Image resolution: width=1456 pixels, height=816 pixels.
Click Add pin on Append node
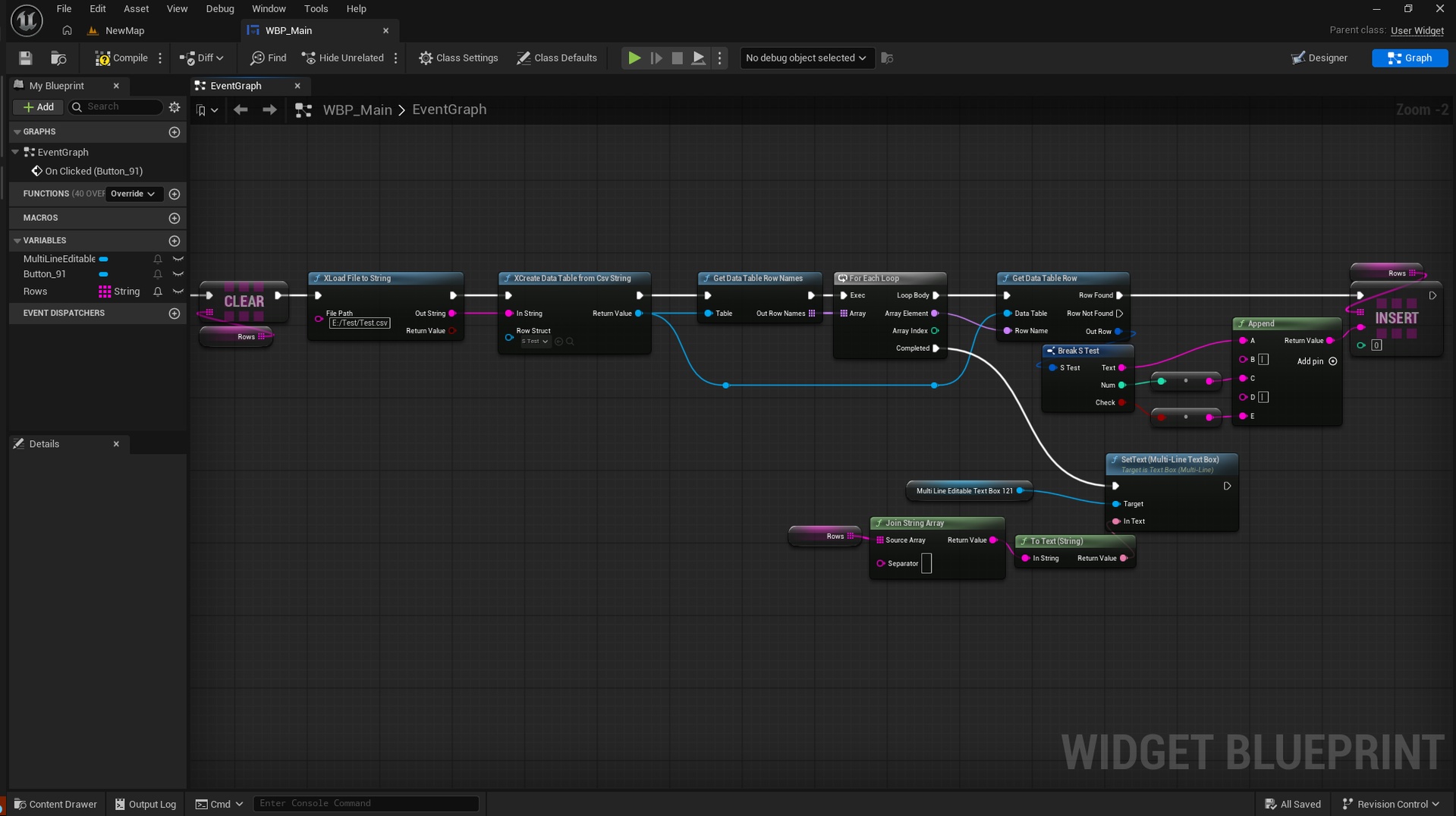(x=1316, y=361)
